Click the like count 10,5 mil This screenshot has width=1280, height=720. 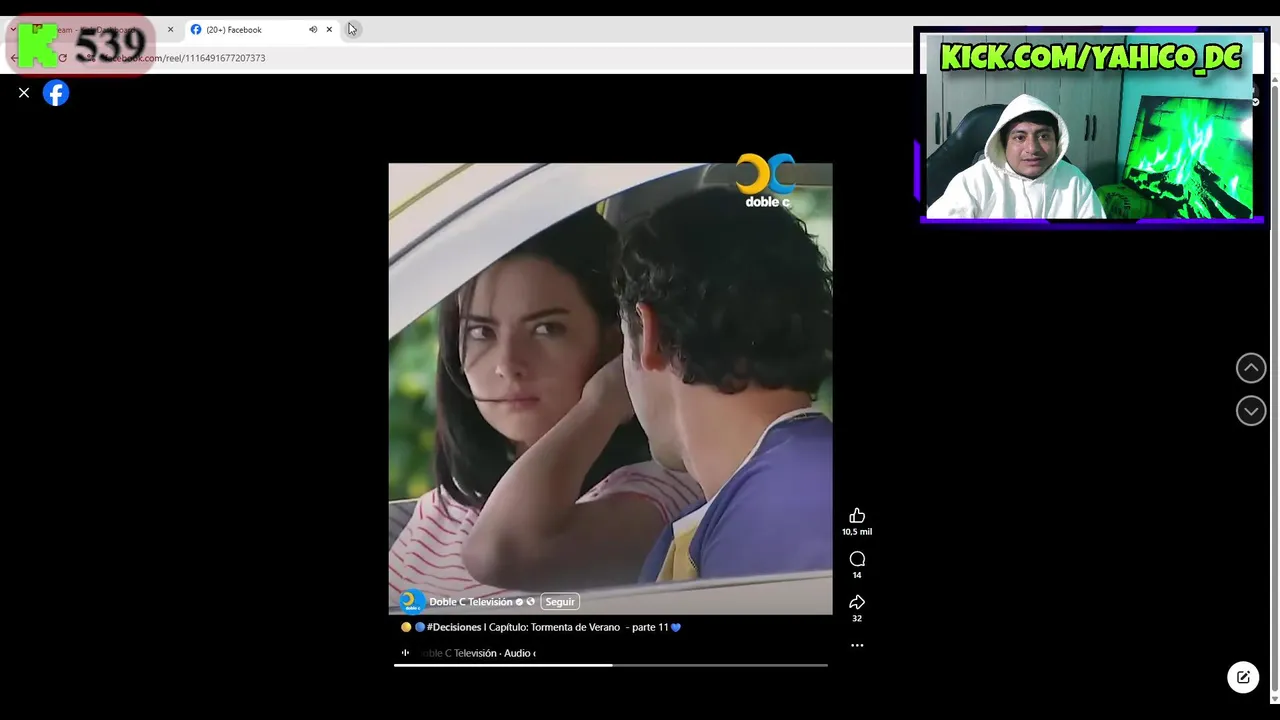(857, 532)
